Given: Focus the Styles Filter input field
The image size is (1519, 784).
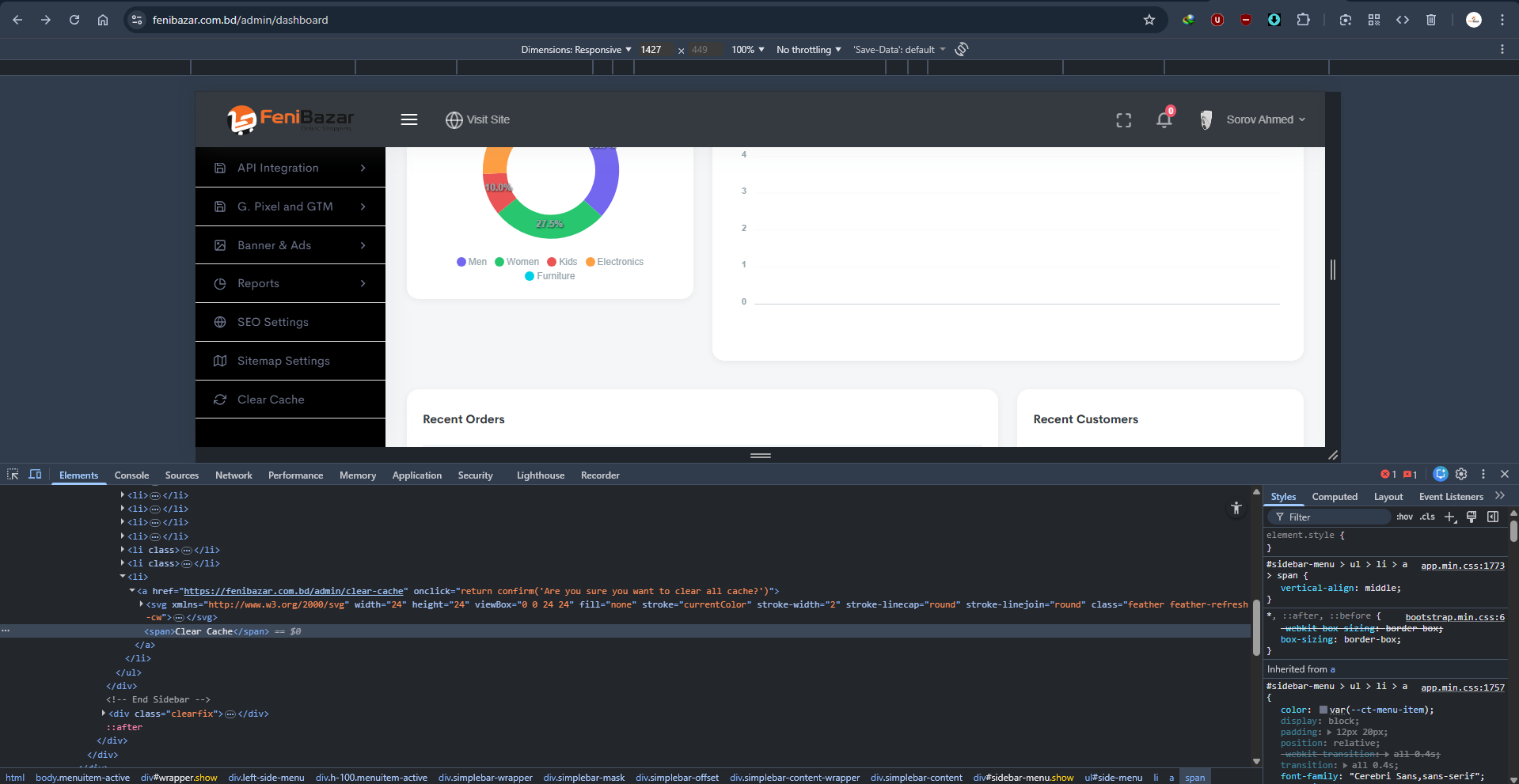Looking at the screenshot, I should 1330,517.
